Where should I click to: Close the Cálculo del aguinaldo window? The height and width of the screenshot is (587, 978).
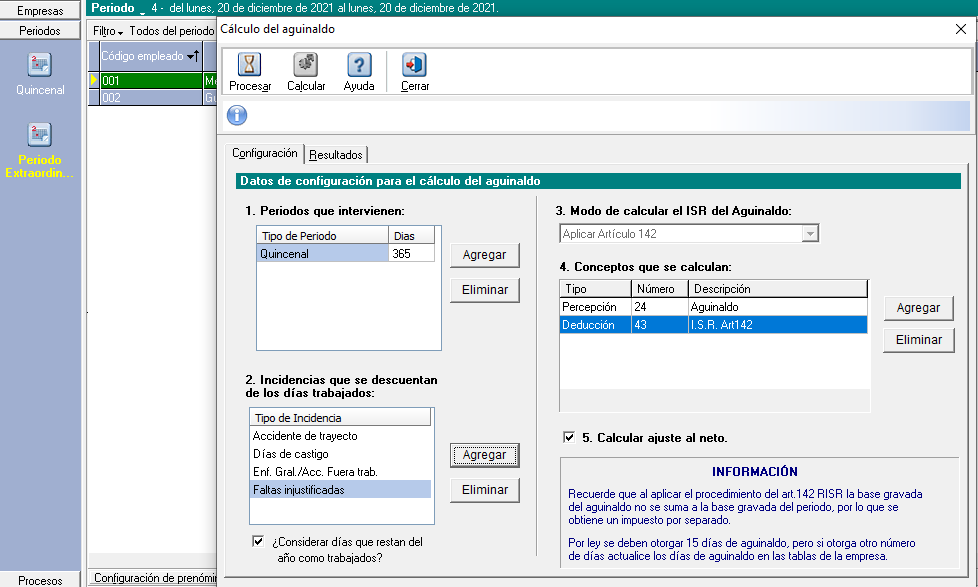961,29
